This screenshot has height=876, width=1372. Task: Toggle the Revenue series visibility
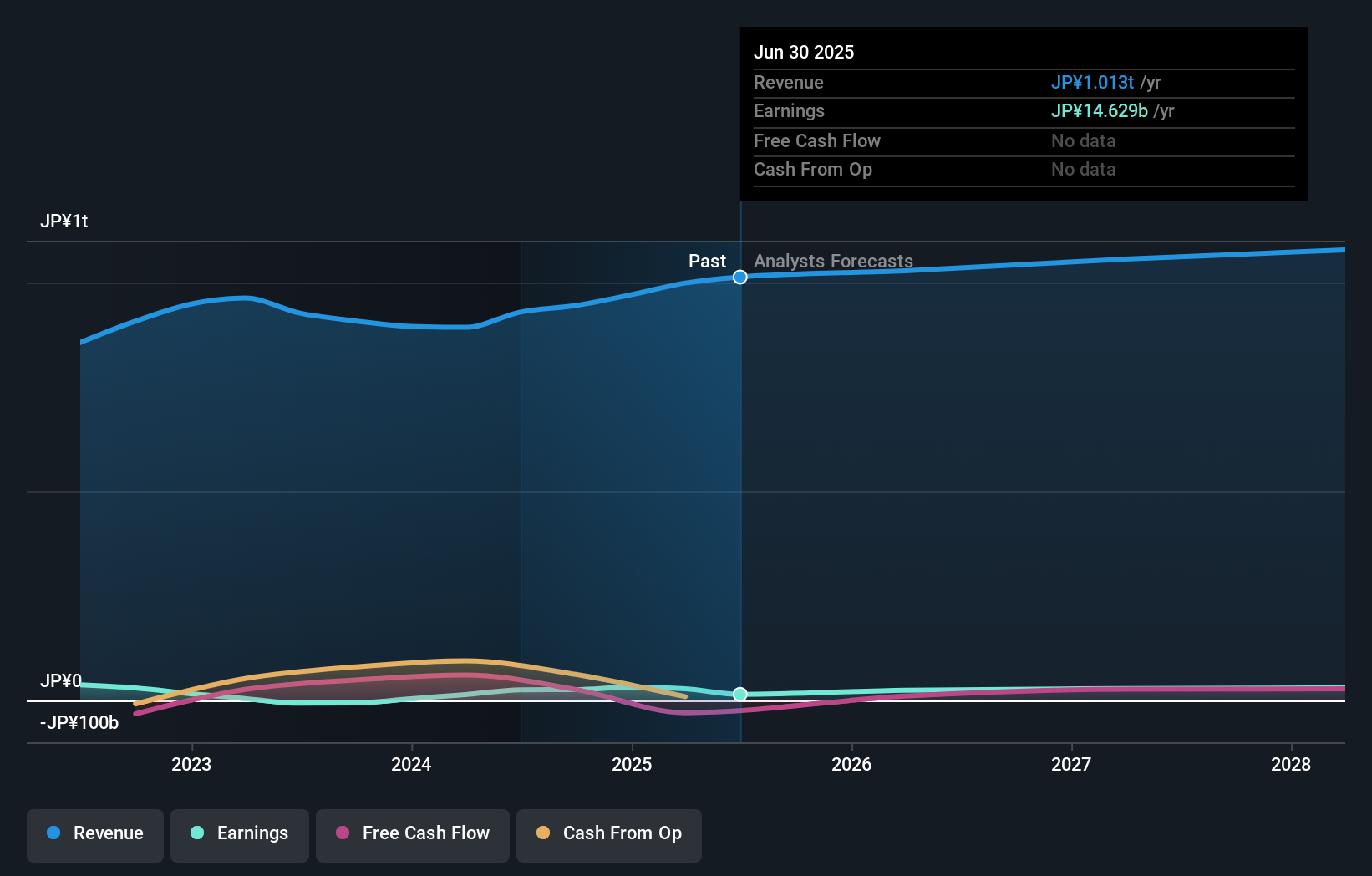94,833
